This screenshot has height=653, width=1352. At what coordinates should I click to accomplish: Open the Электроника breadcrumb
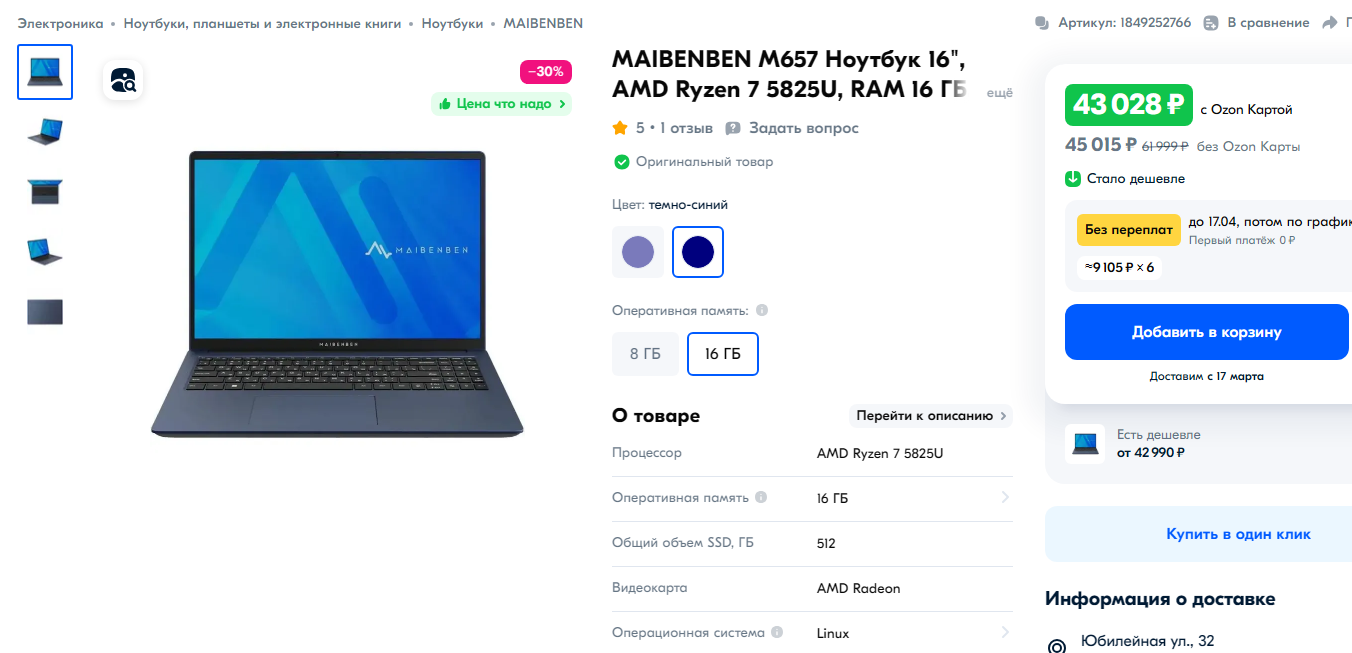[60, 23]
